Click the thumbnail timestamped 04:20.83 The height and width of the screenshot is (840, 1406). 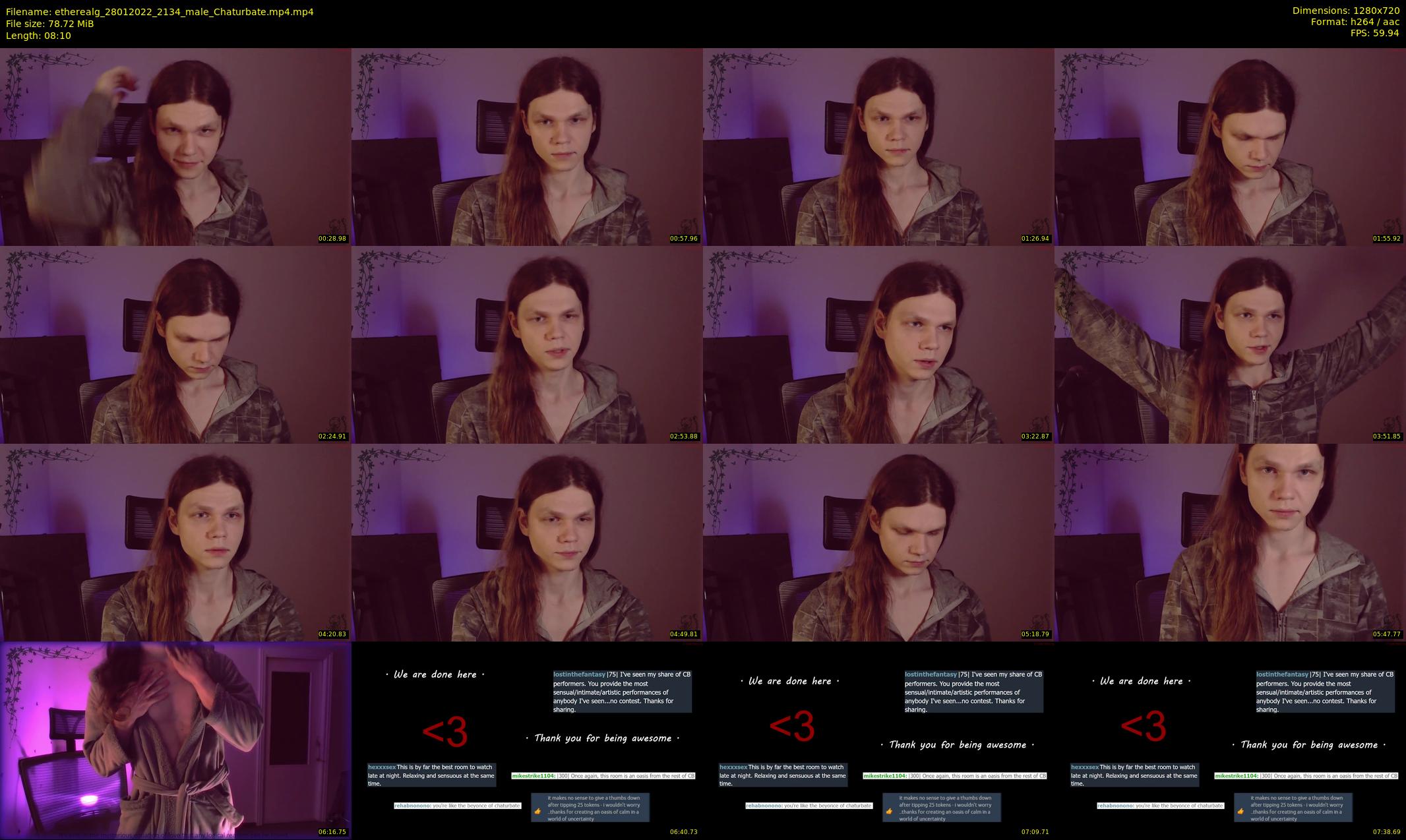(x=175, y=542)
